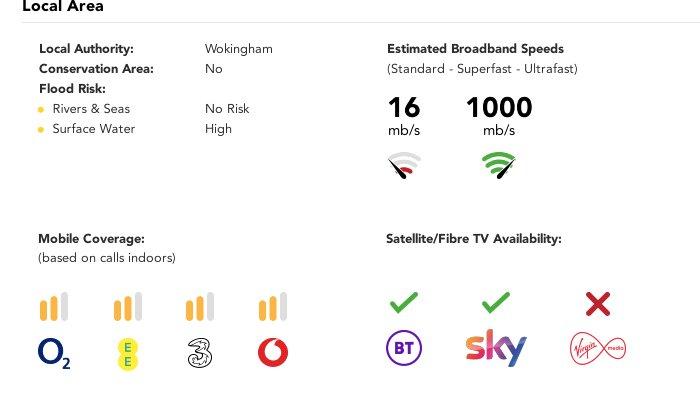The height and width of the screenshot is (419, 700).
Task: Click the green checkmark above Sky
Action: [496, 303]
